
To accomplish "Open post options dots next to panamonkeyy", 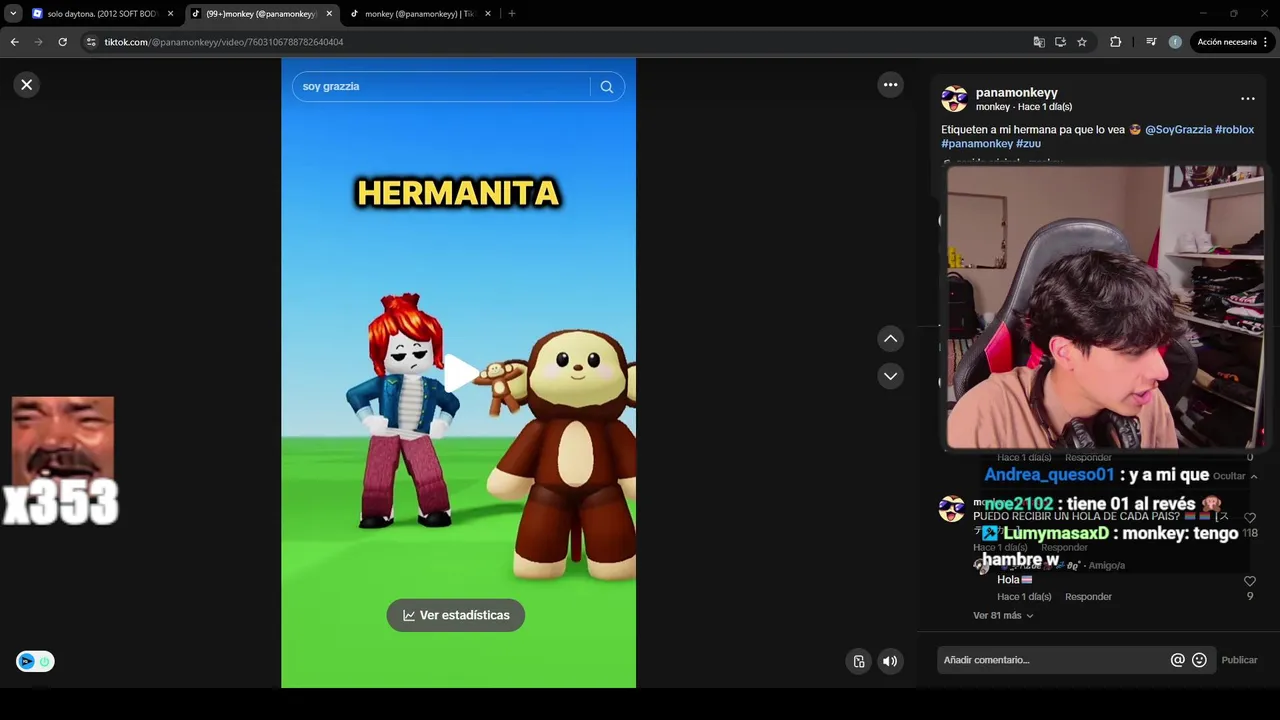I will 1247,99.
